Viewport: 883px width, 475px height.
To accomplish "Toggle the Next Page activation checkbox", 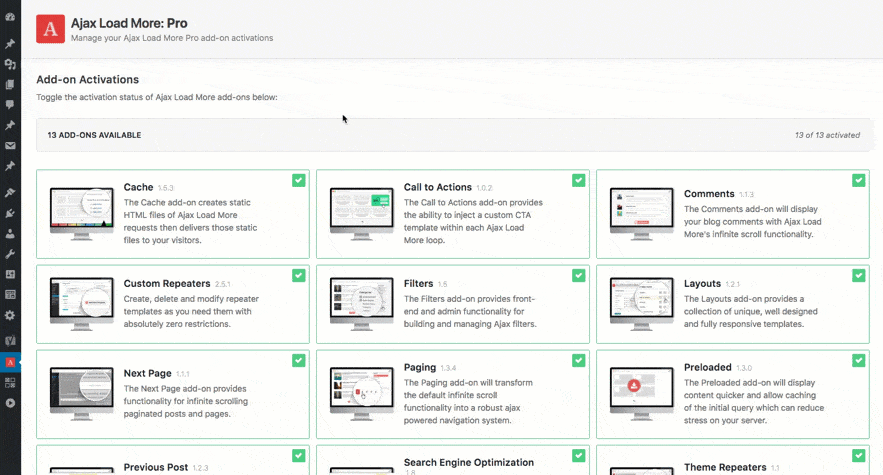I will tap(299, 361).
